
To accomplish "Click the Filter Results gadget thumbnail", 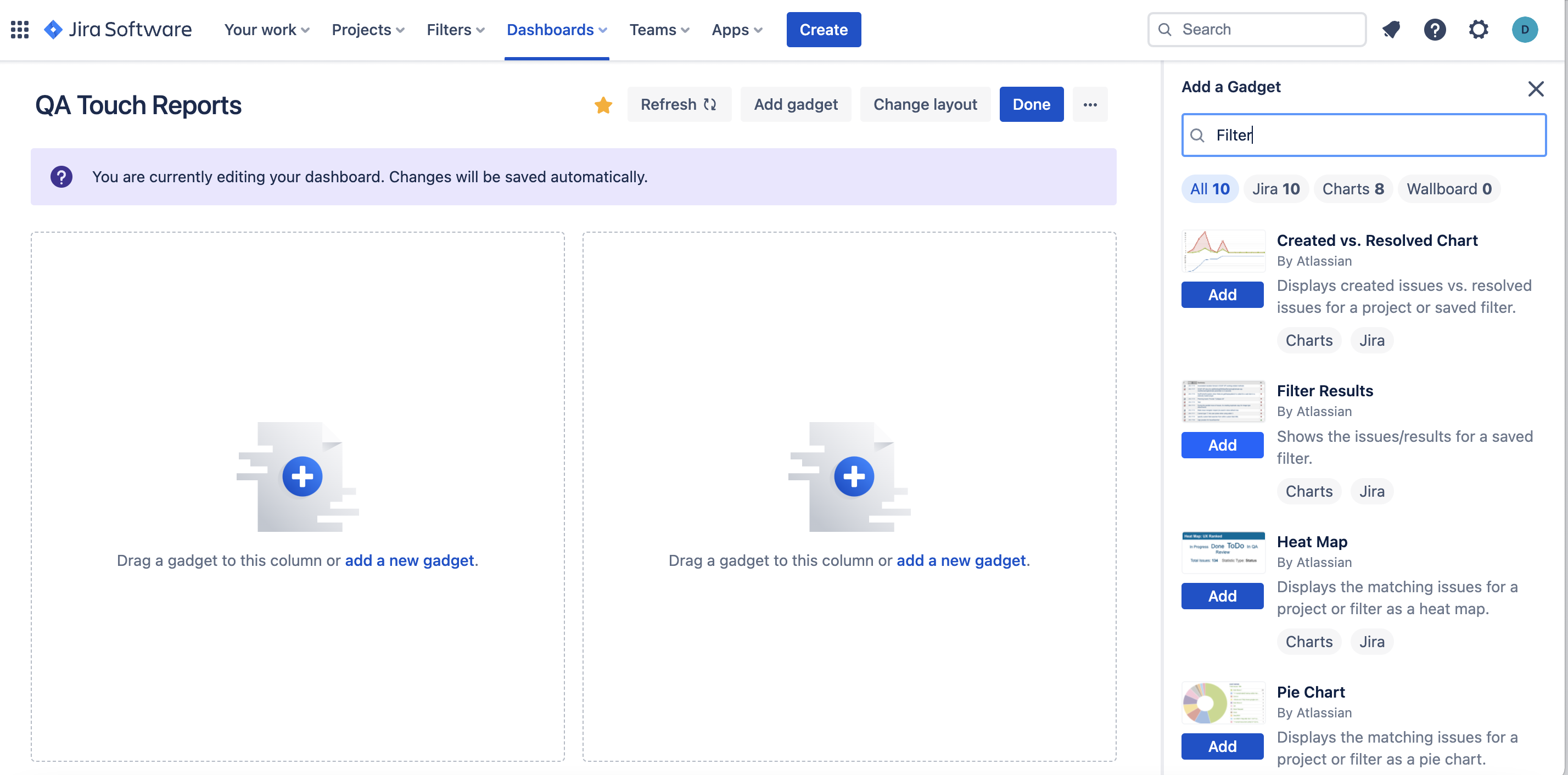I will 1223,401.
